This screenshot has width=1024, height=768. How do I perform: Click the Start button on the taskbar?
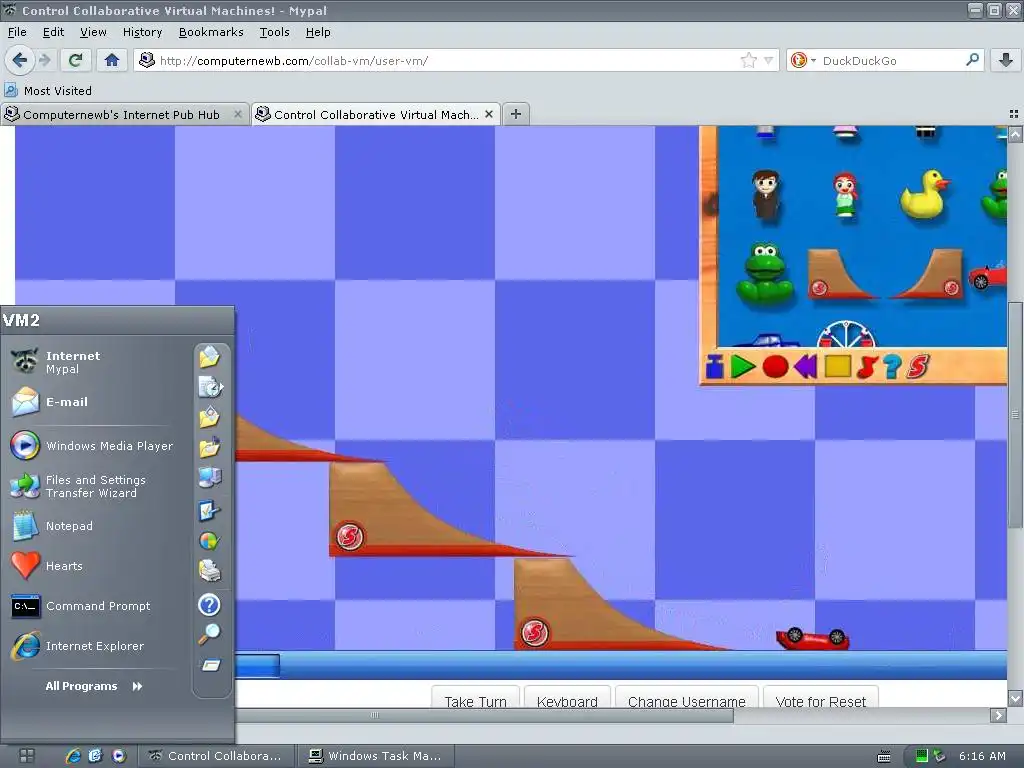(x=26, y=756)
